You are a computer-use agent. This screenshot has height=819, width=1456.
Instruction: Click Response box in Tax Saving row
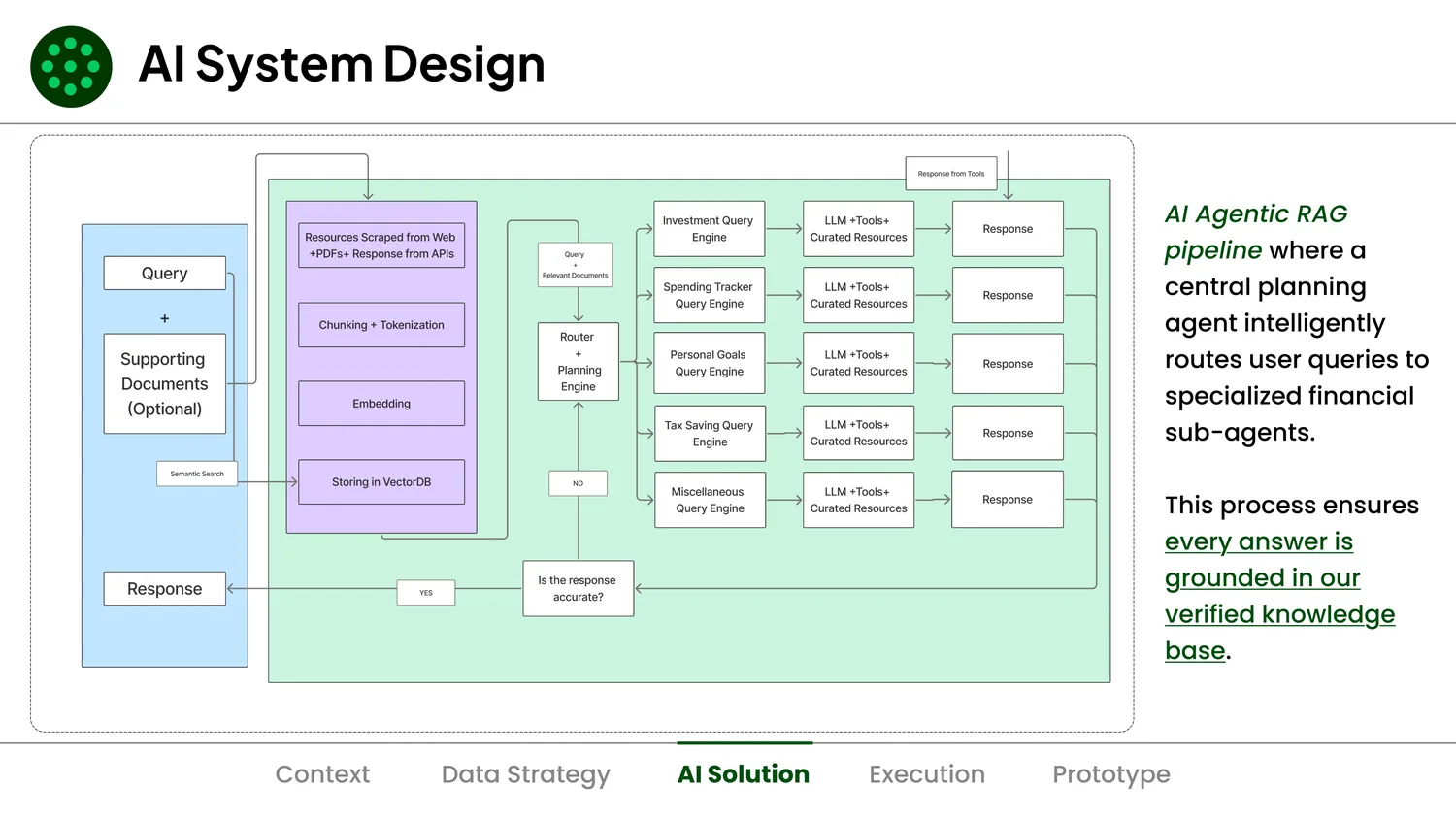[1008, 433]
